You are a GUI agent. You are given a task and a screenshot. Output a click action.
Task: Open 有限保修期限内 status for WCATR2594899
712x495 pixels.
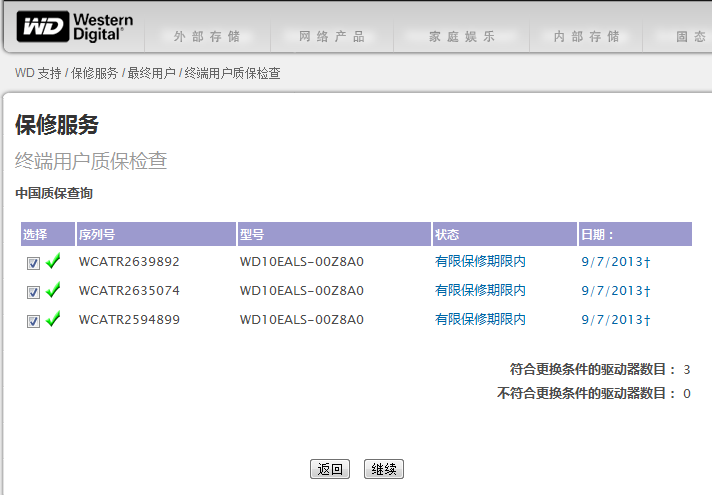coord(480,319)
